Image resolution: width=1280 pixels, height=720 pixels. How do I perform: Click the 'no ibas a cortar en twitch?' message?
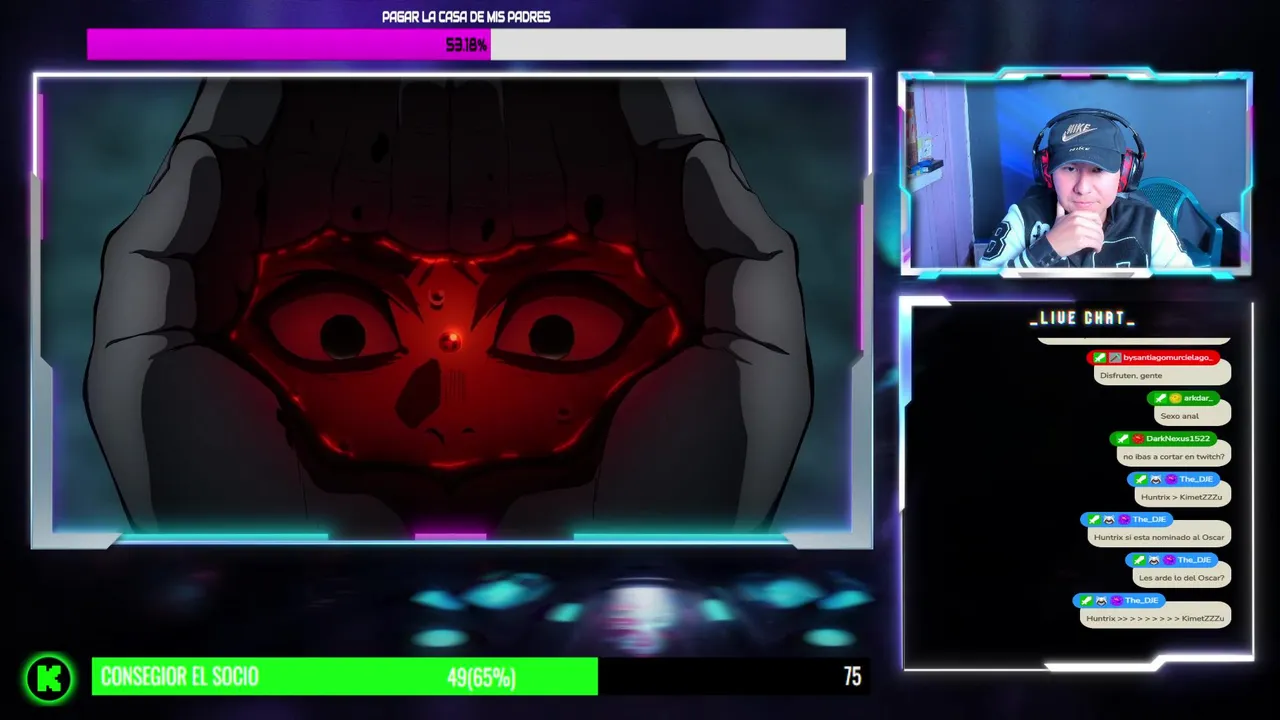(x=1173, y=456)
